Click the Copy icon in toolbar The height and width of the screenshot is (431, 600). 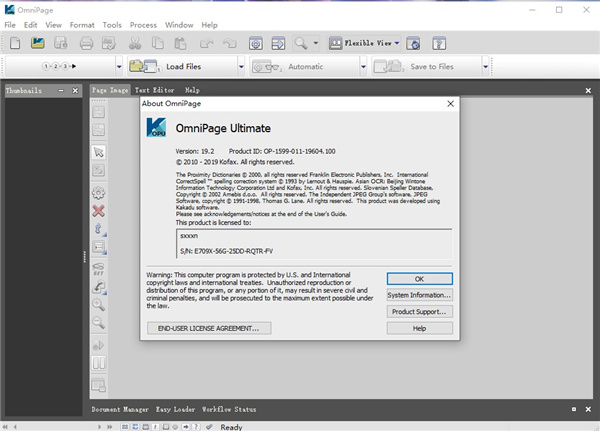click(157, 43)
